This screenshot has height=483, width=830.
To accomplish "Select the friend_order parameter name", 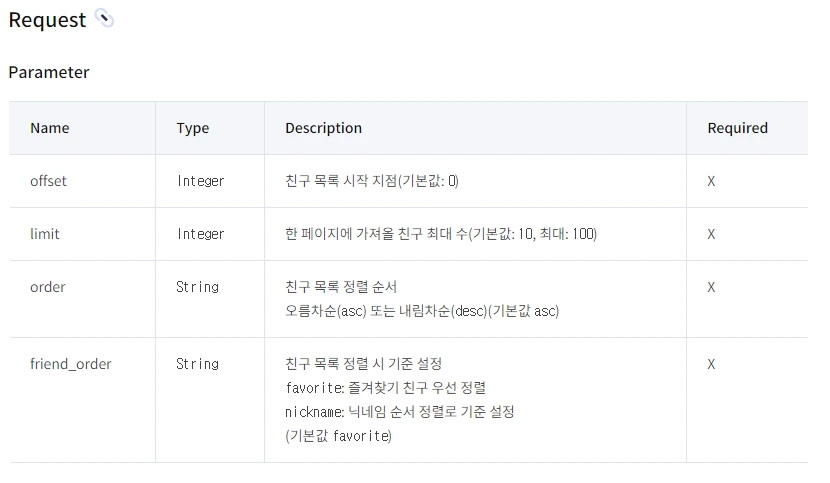I will click(71, 364).
